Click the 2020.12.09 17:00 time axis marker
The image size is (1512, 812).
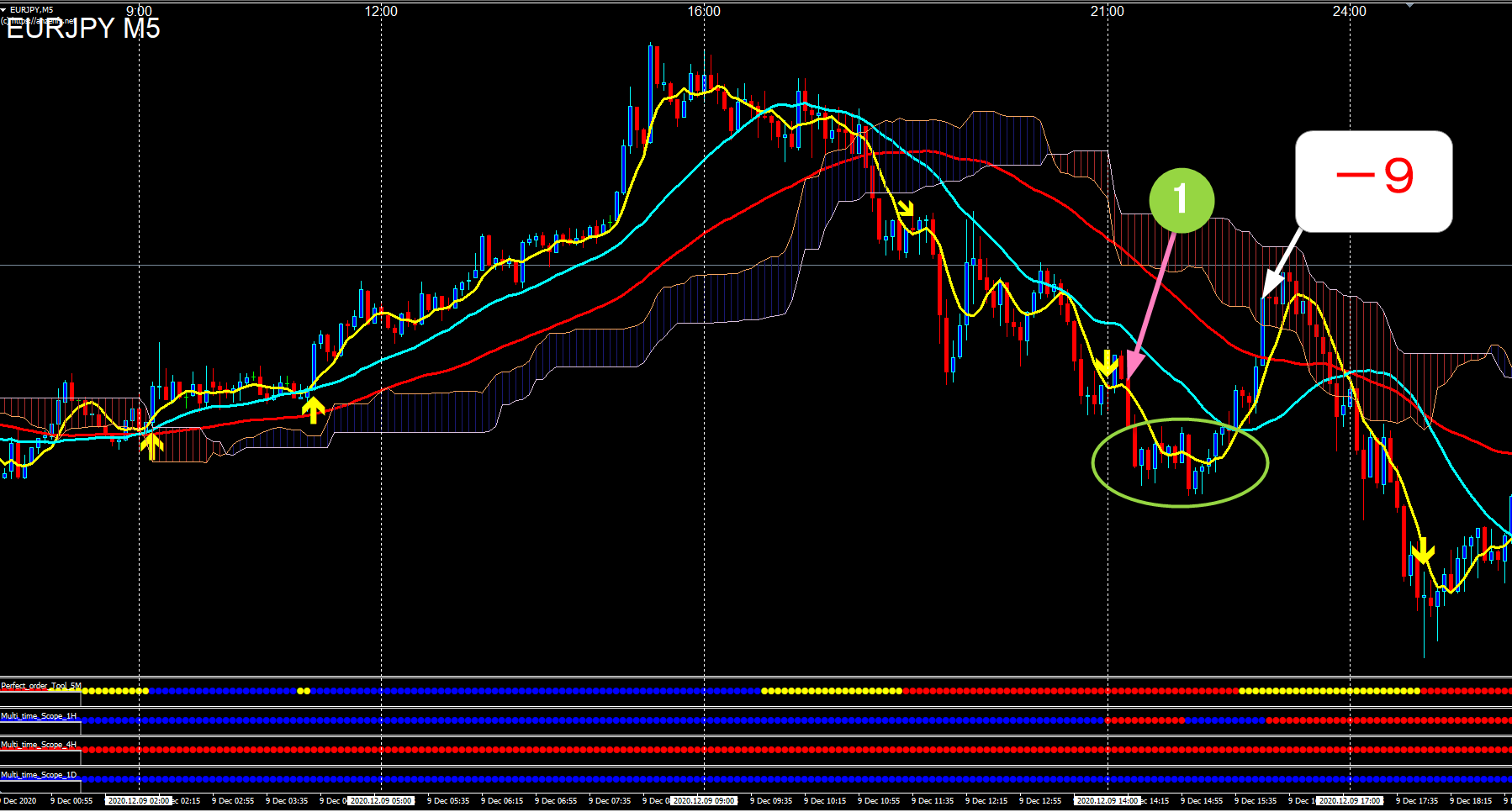(1349, 801)
